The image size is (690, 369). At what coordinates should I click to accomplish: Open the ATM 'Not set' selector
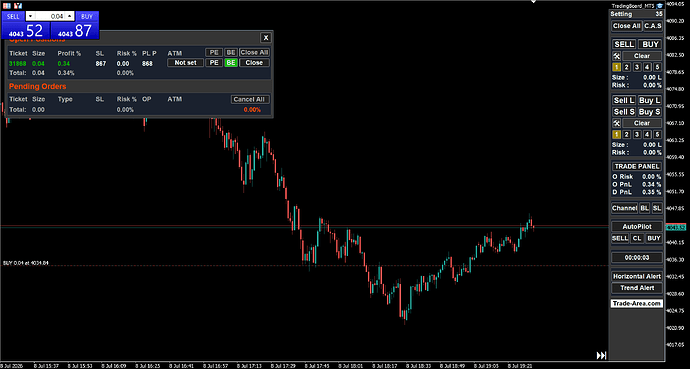[185, 63]
